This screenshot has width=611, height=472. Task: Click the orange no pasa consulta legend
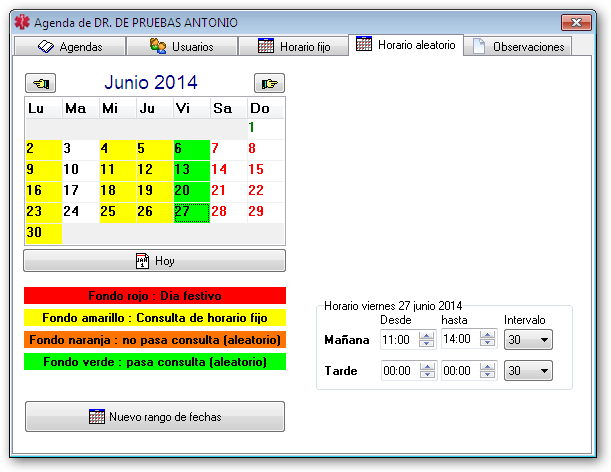tap(155, 340)
